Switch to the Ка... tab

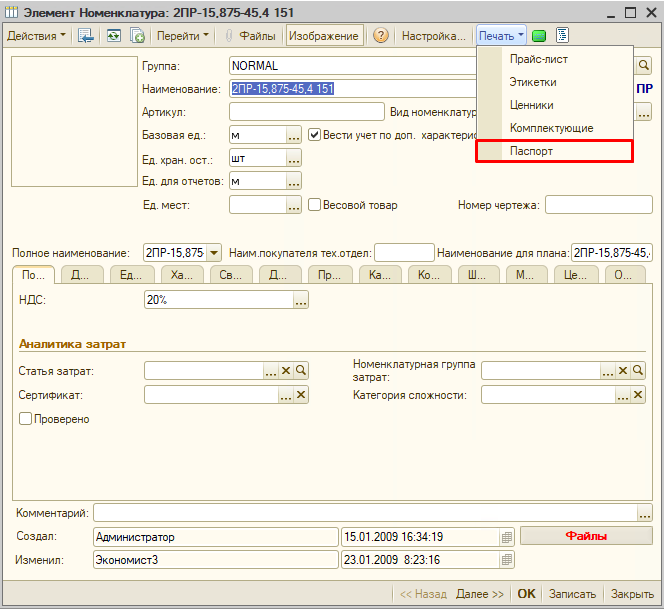click(x=380, y=275)
